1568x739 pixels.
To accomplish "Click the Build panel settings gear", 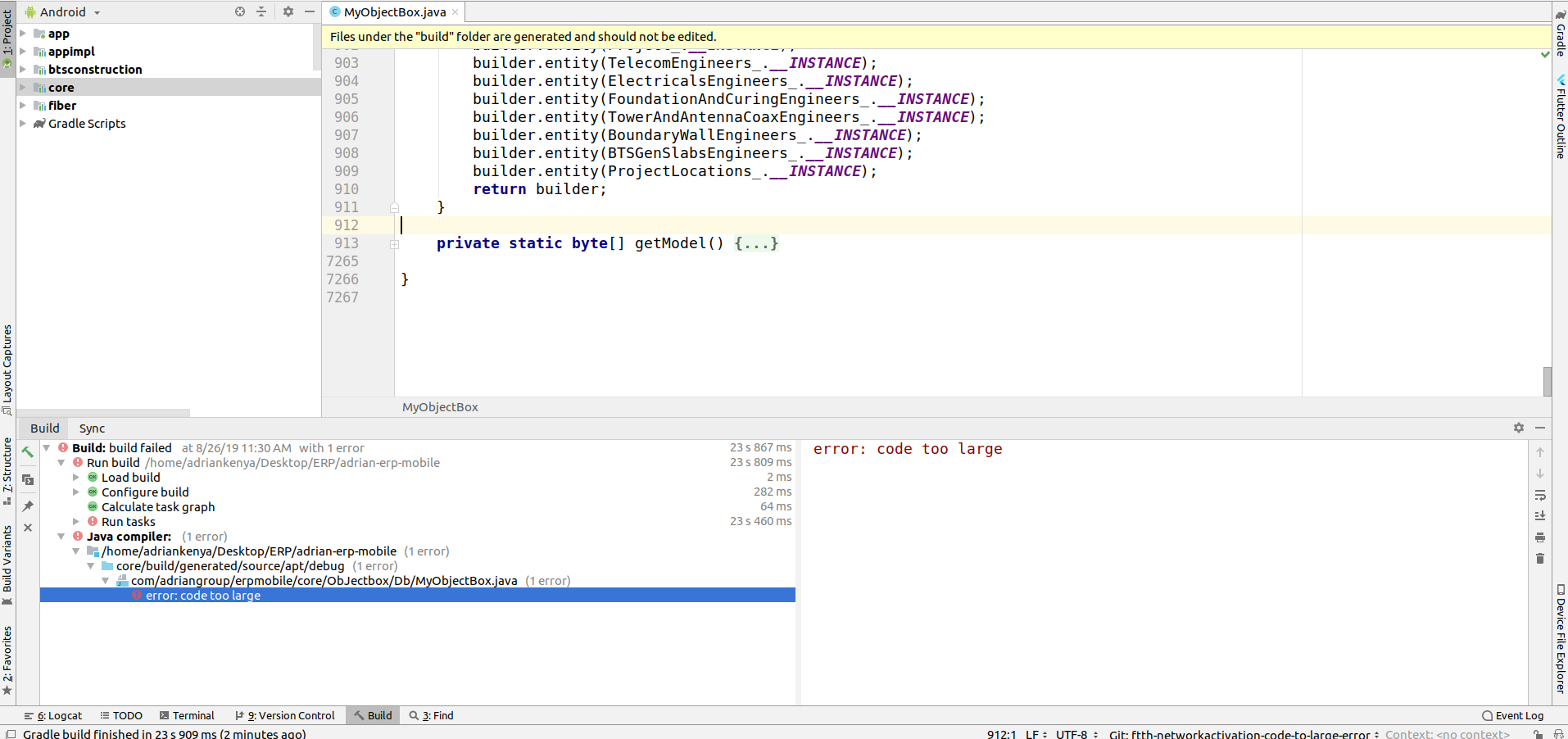I will click(x=1519, y=428).
